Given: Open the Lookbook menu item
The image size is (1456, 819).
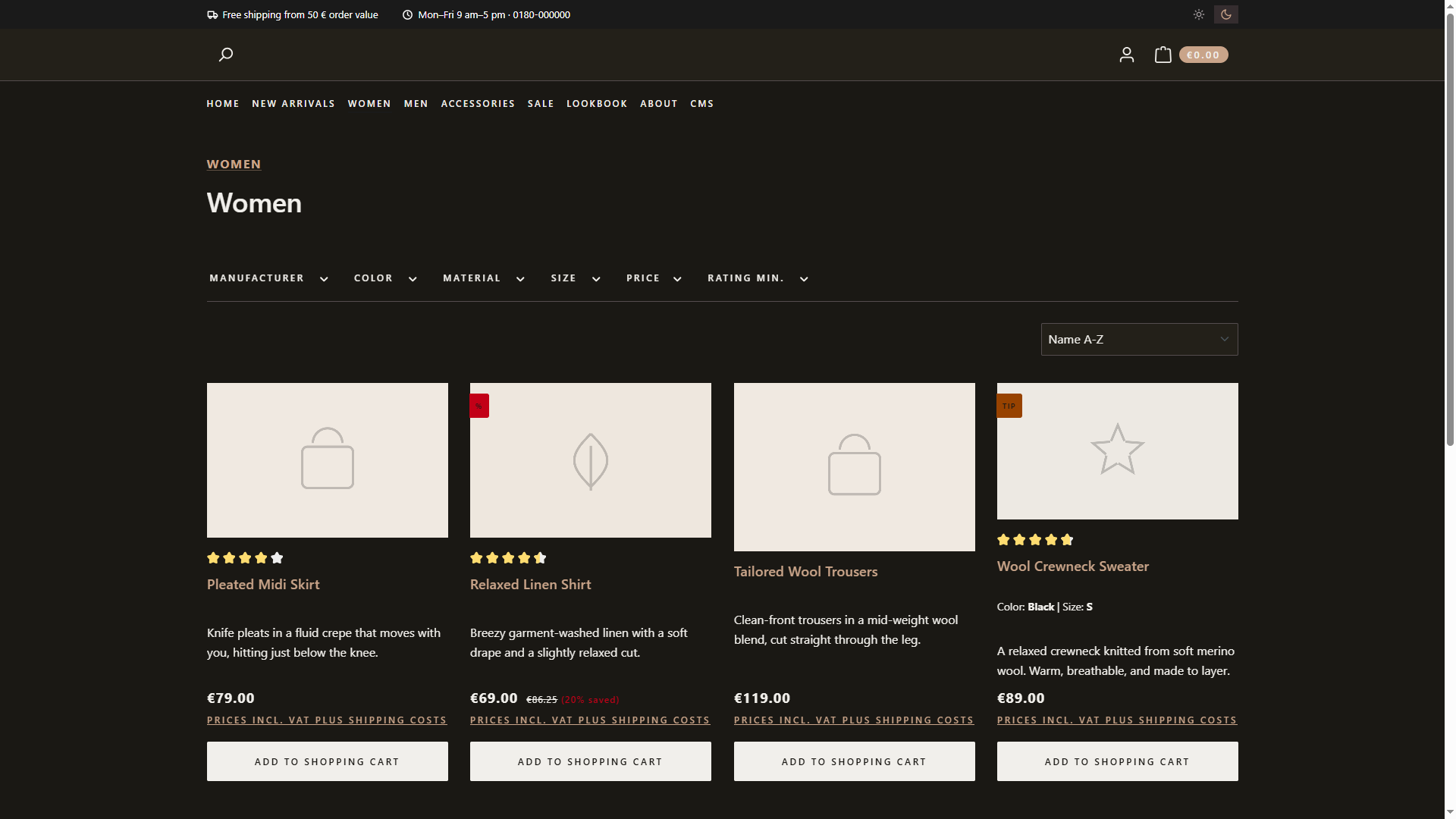Looking at the screenshot, I should pyautogui.click(x=597, y=104).
